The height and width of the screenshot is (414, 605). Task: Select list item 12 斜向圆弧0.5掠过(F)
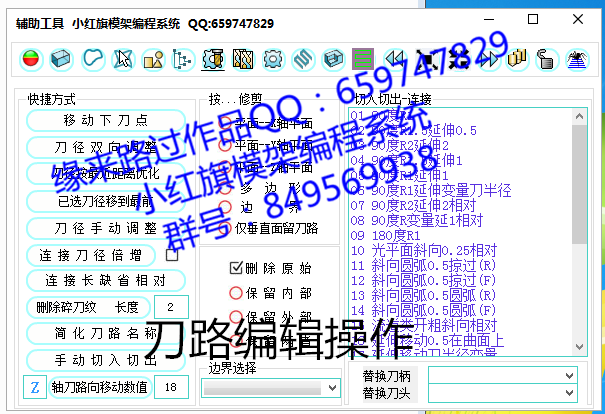[423, 281]
